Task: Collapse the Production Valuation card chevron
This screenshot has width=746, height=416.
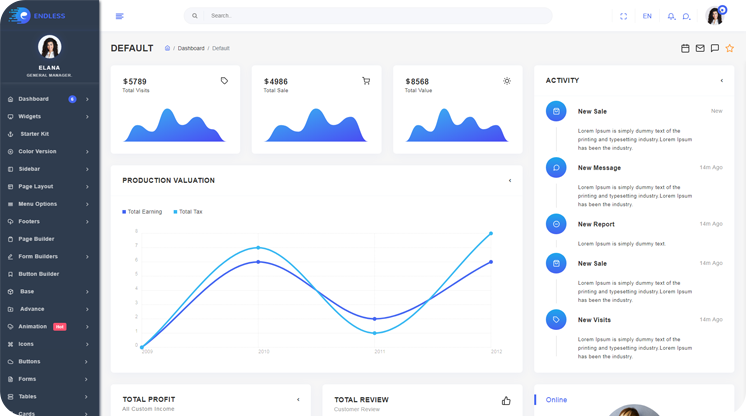Action: pyautogui.click(x=509, y=181)
